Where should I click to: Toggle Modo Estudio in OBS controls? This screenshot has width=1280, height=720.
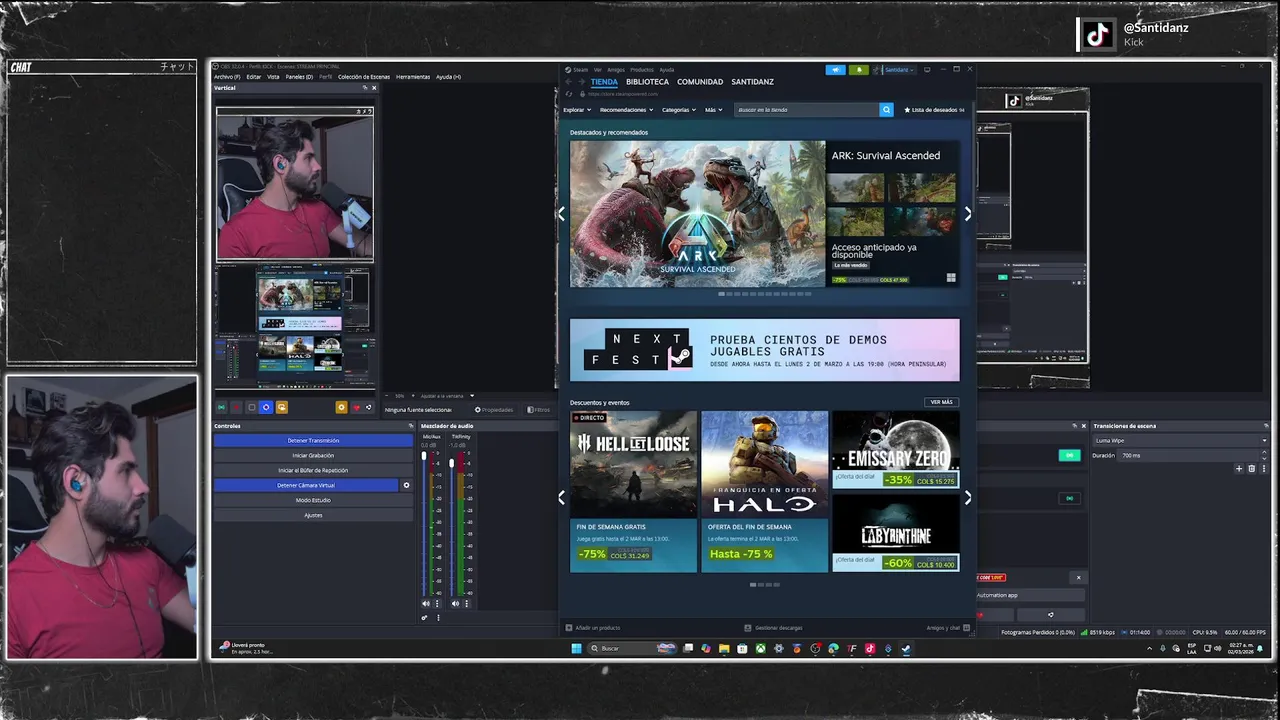tap(313, 500)
